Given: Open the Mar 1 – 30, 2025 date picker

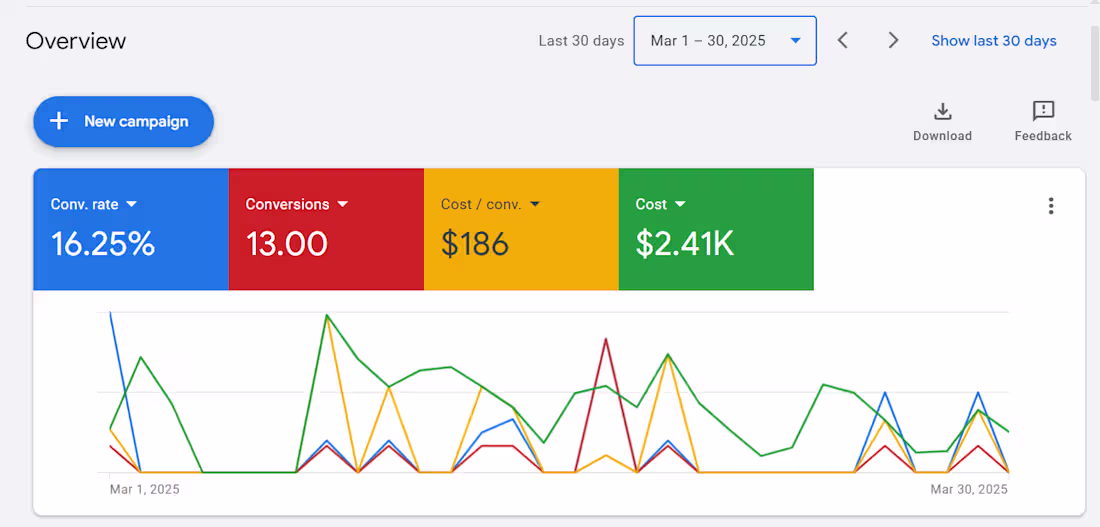Looking at the screenshot, I should [724, 41].
